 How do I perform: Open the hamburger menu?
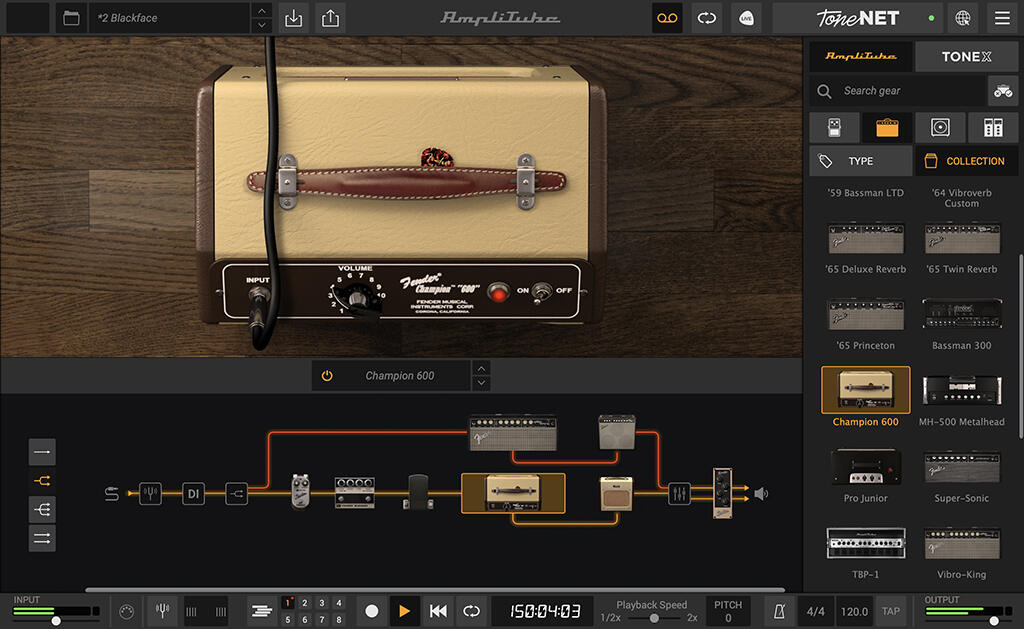tap(1000, 18)
